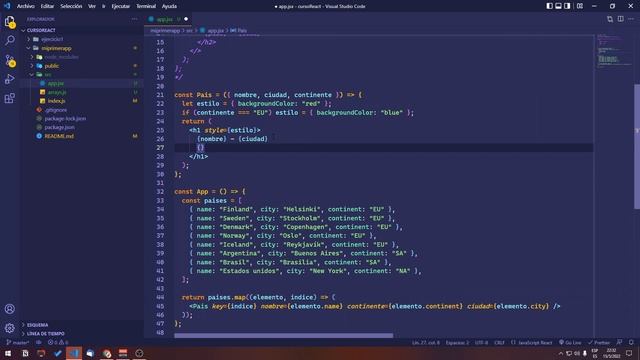Click the feedback icon in status bar

[x=619, y=342]
